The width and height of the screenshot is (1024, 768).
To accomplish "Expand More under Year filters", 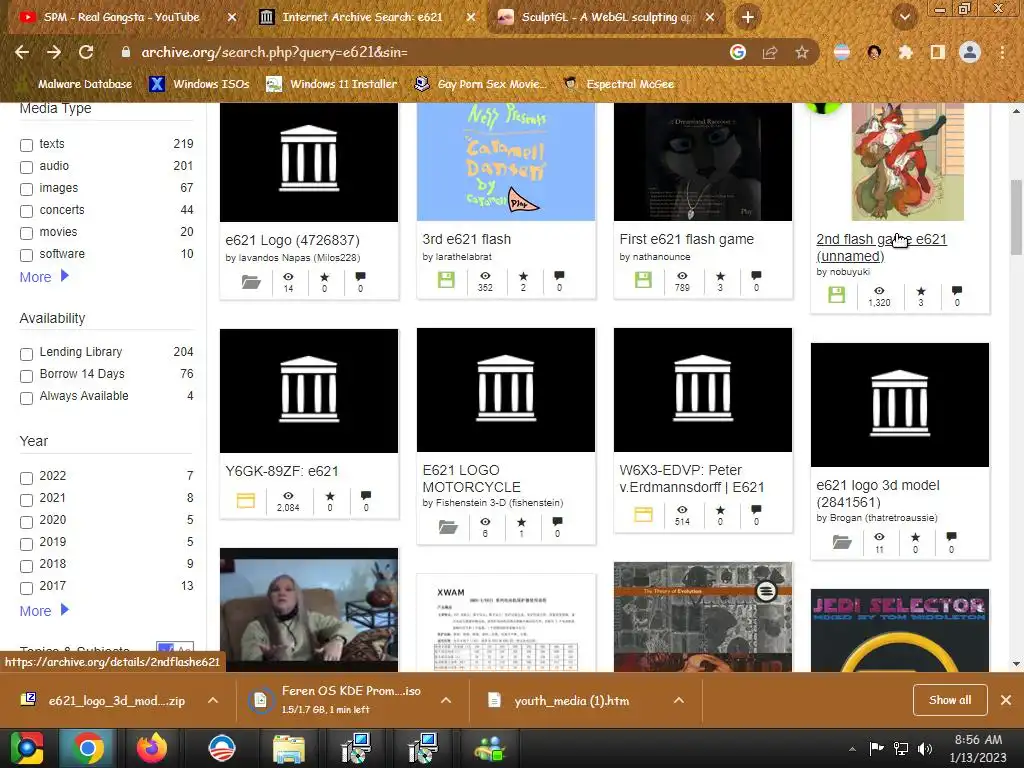I will coord(44,611).
